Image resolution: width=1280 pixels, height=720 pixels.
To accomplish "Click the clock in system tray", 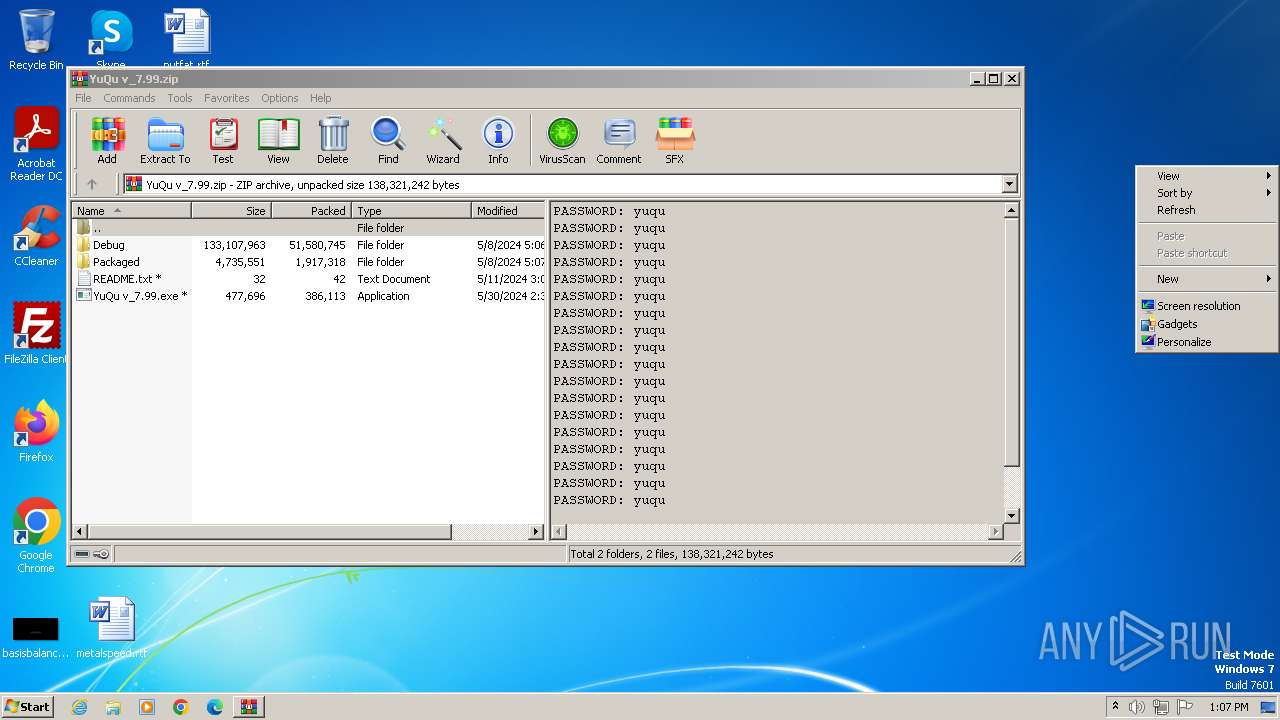I will (1228, 707).
